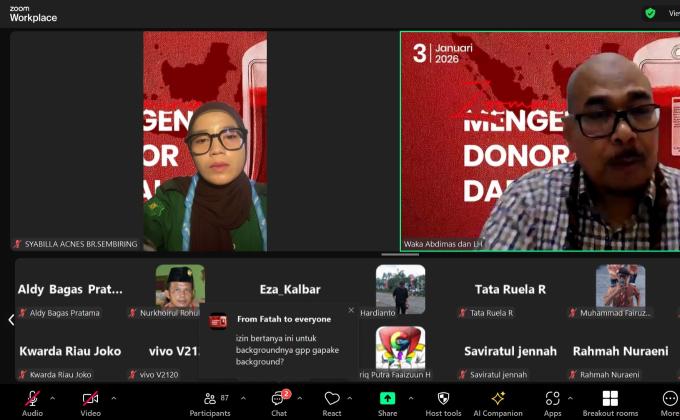680x420 pixels.
Task: Dismiss the chat notification from Fatah
Action: tap(351, 310)
